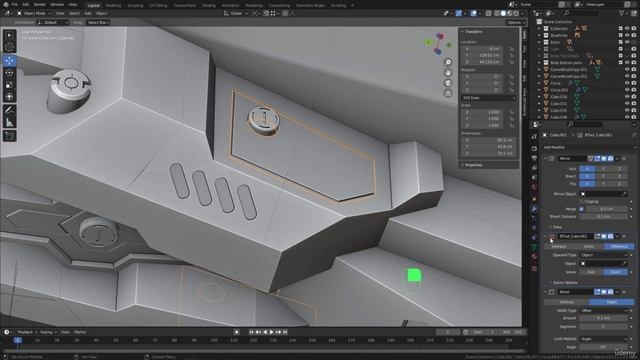Select Difference boolean operation button
Image resolution: width=640 pixels, height=360 pixels.
(x=619, y=247)
